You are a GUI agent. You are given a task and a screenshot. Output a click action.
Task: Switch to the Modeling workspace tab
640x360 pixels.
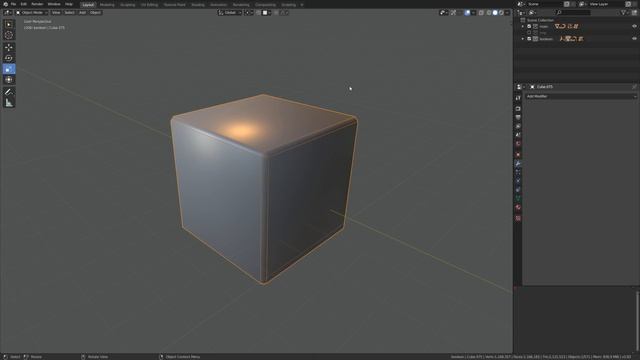107,5
